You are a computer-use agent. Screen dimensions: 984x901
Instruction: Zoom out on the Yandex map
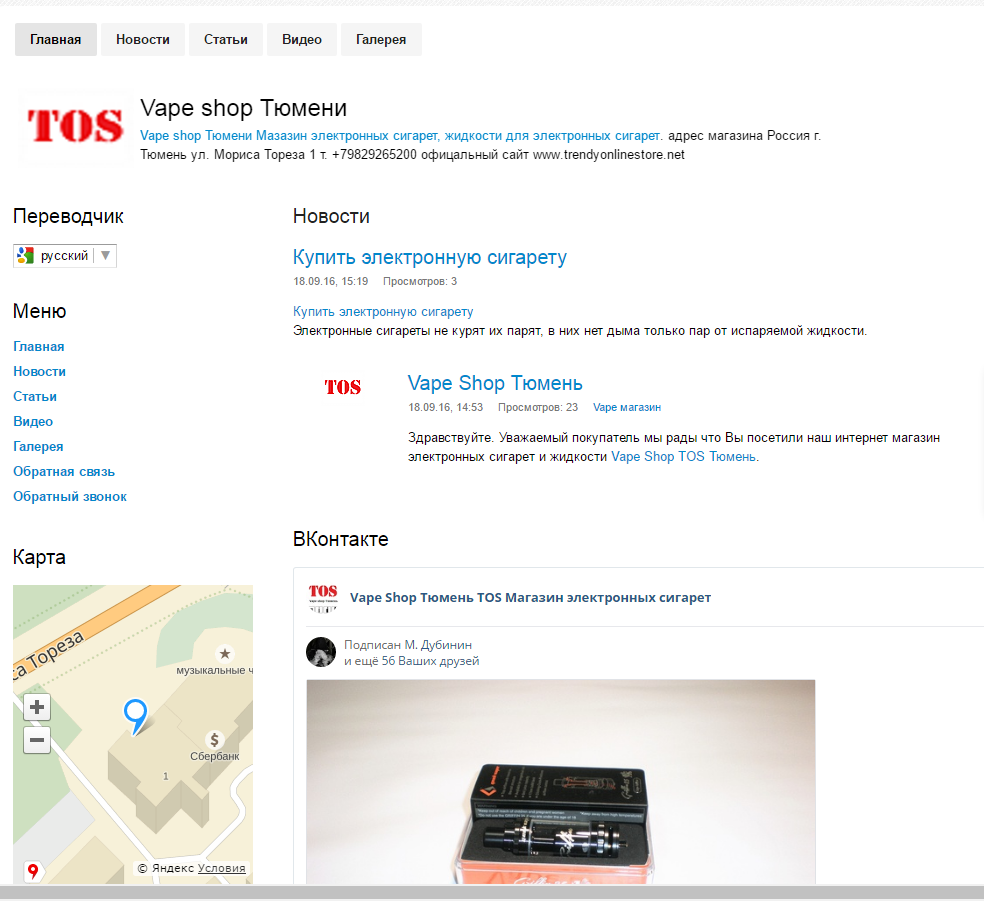click(x=37, y=740)
